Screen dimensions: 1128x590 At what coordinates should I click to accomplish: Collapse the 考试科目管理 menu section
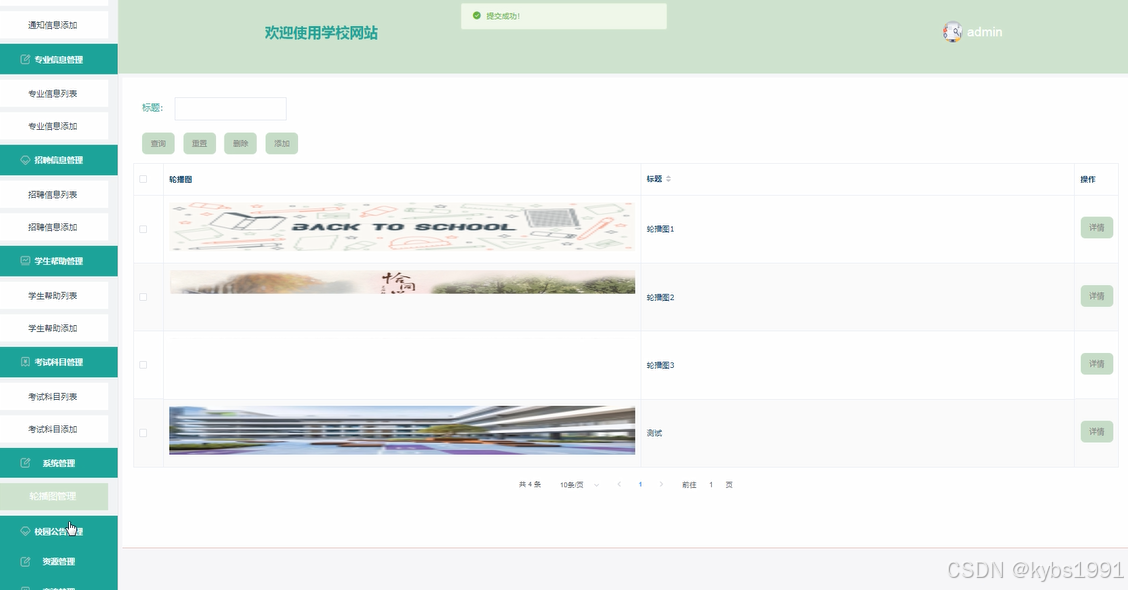pyautogui.click(x=59, y=362)
